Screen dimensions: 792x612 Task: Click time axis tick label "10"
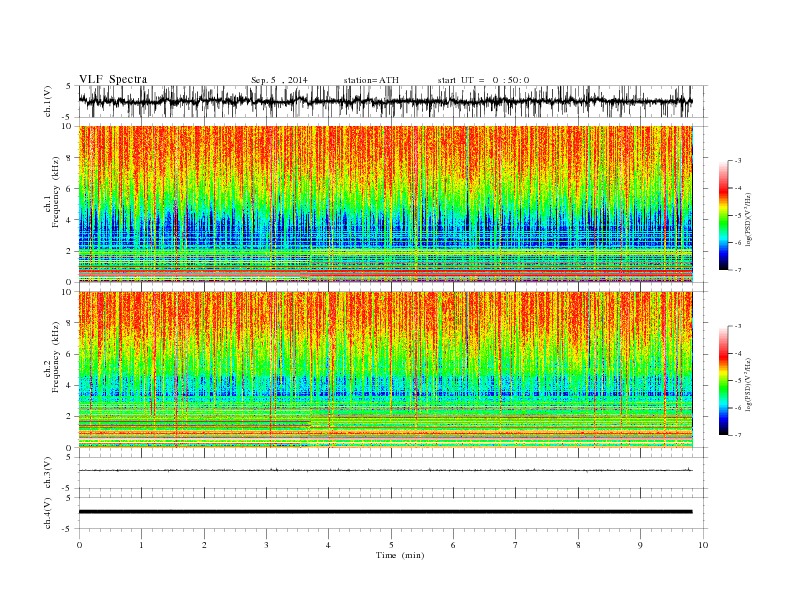703,545
